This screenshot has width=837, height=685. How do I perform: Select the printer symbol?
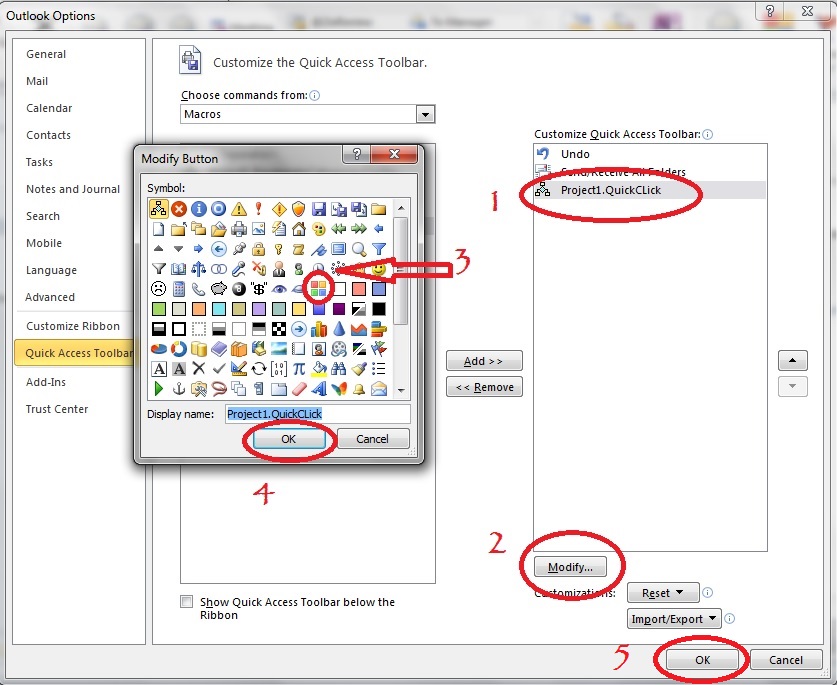[239, 229]
